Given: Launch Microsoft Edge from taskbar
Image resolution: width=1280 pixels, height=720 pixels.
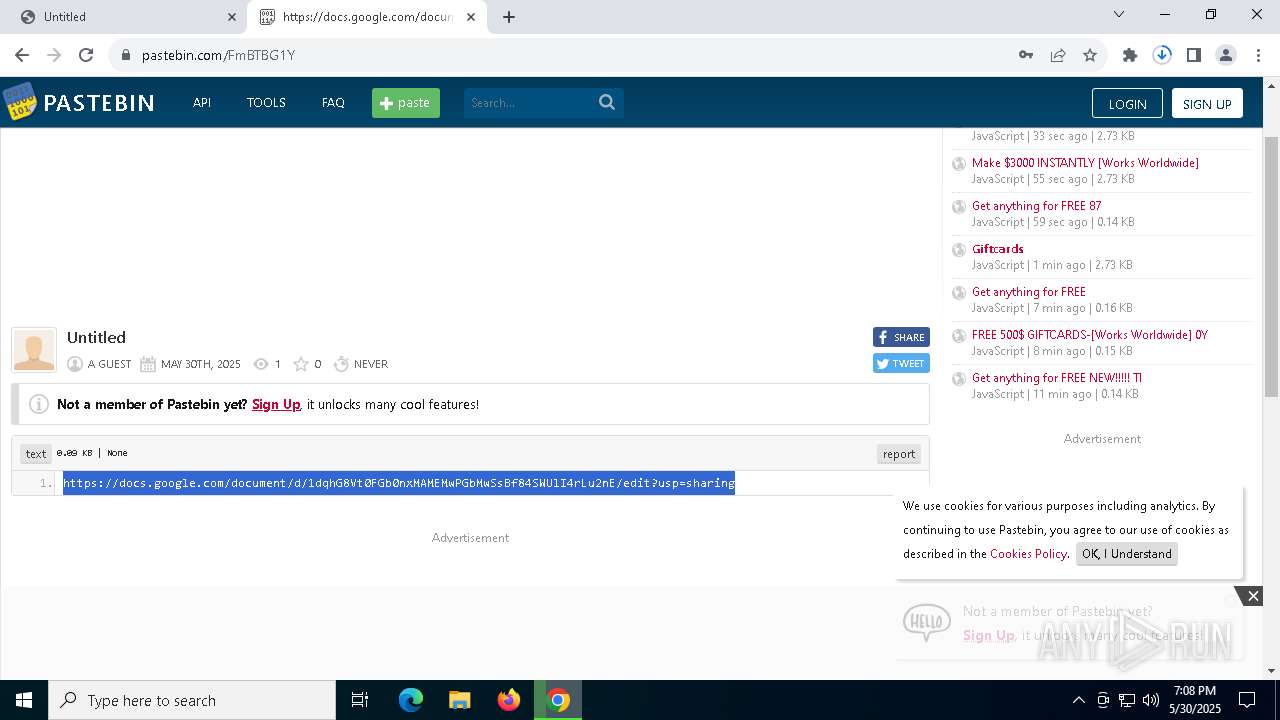Looking at the screenshot, I should click(411, 700).
